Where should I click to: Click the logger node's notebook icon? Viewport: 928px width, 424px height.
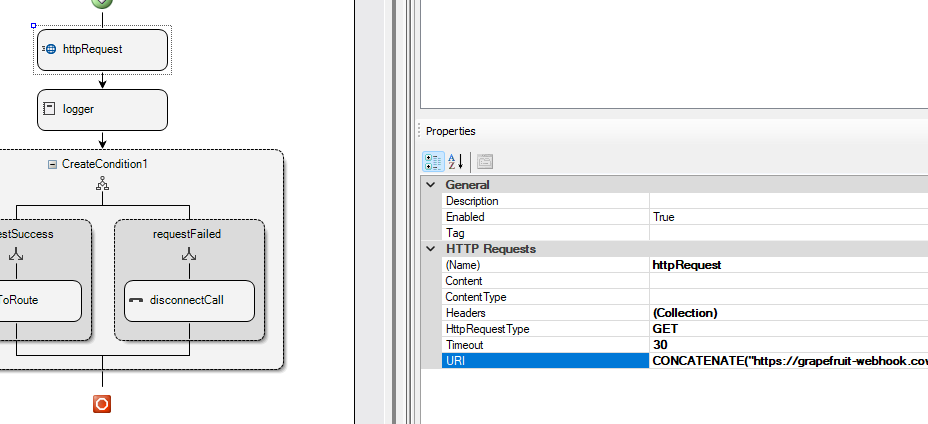point(49,109)
